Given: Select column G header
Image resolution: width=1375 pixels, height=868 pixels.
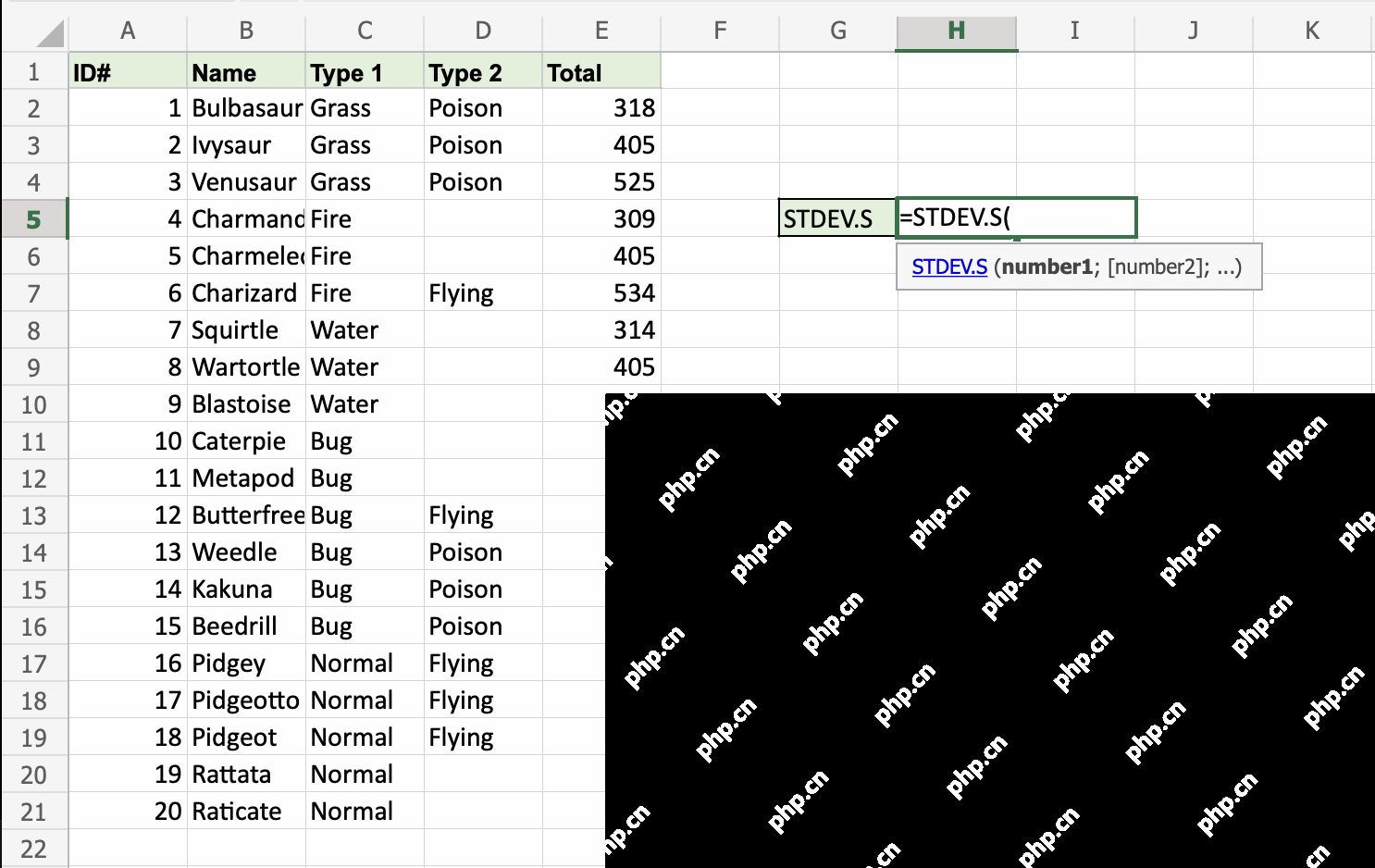Looking at the screenshot, I should 838,31.
